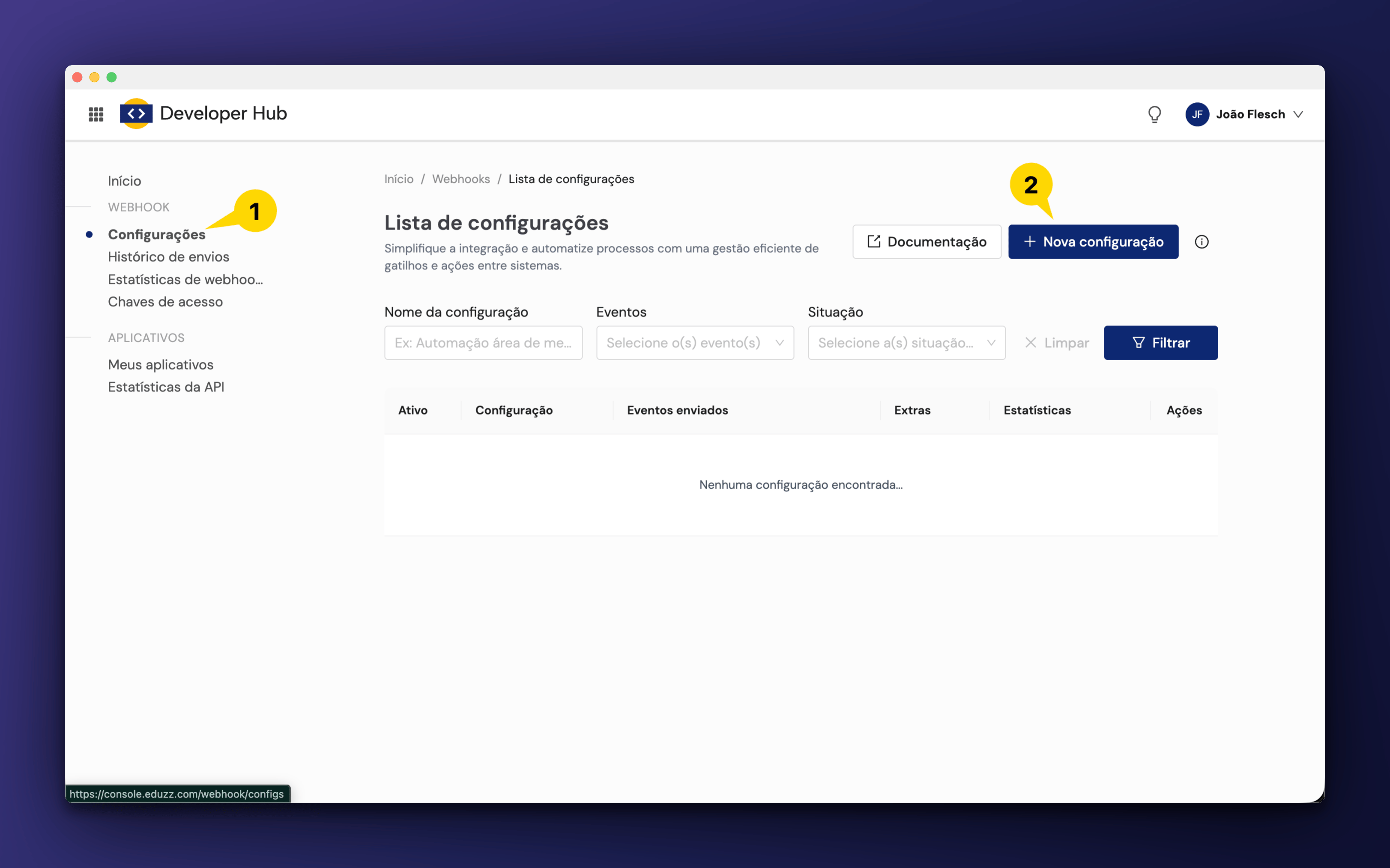The width and height of the screenshot is (1390, 868).
Task: Expand the João Flesch account menu chevron
Action: pyautogui.click(x=1298, y=114)
